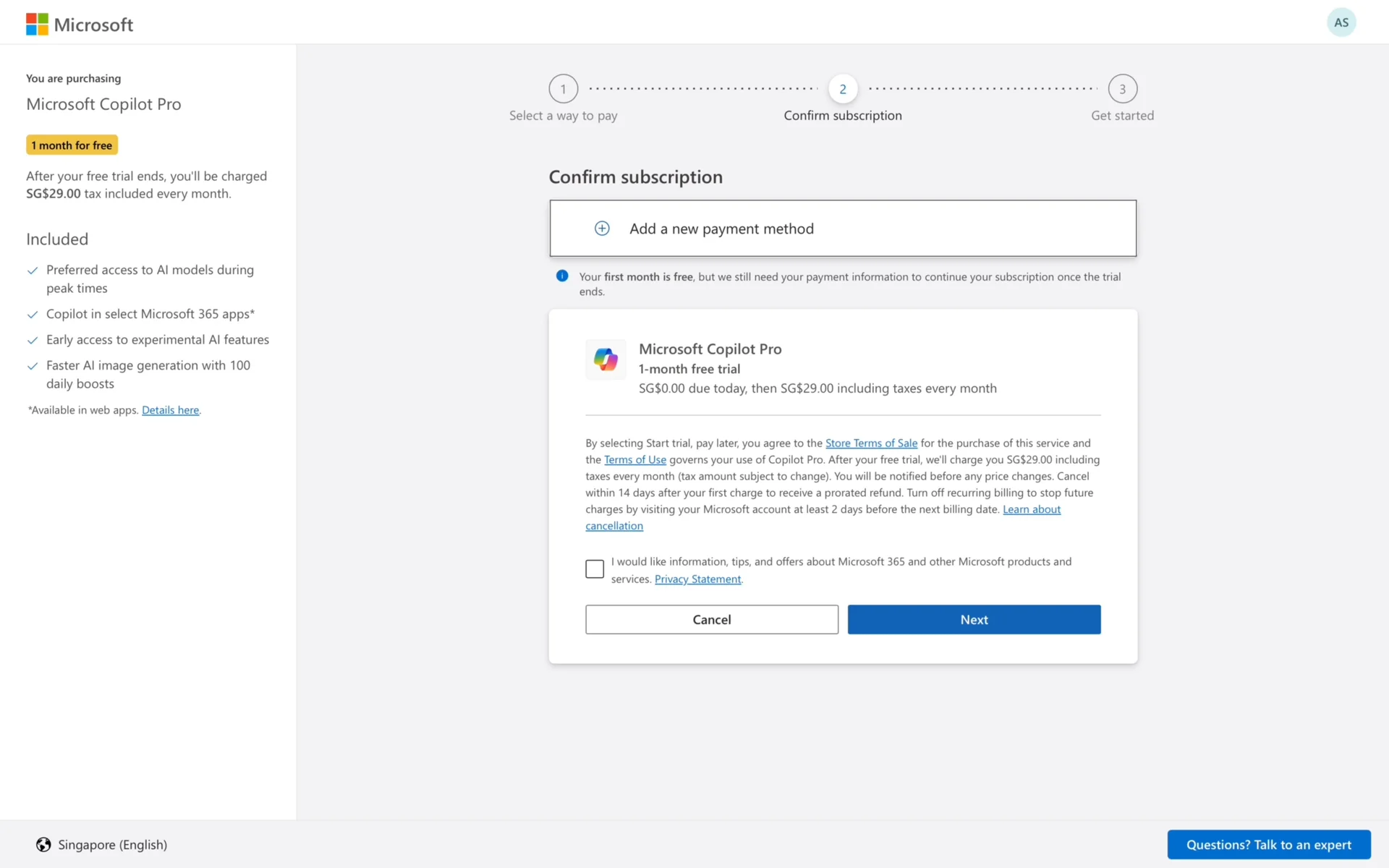Follow the Details here link

point(170,410)
